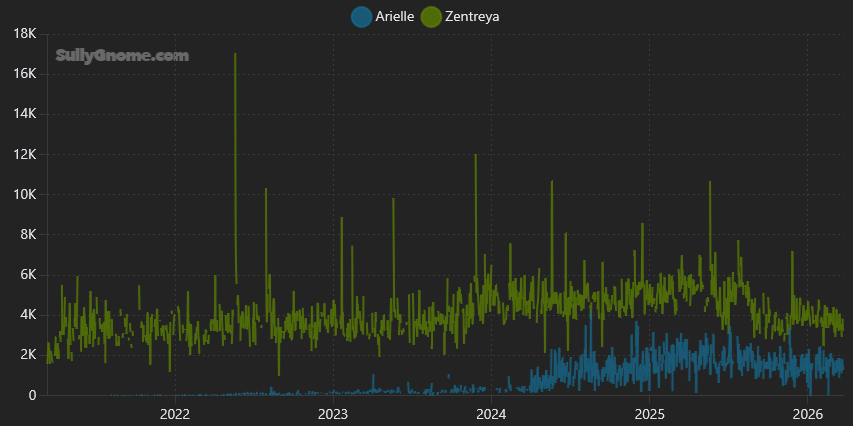Click the 12K y-axis label
This screenshot has height=426, width=853.
[x=24, y=155]
